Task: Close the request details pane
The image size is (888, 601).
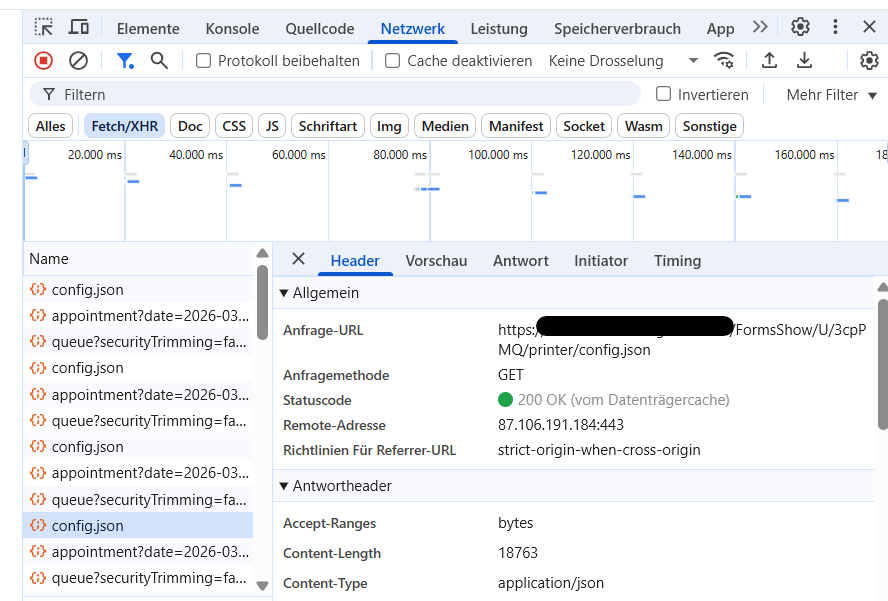Action: click(298, 259)
